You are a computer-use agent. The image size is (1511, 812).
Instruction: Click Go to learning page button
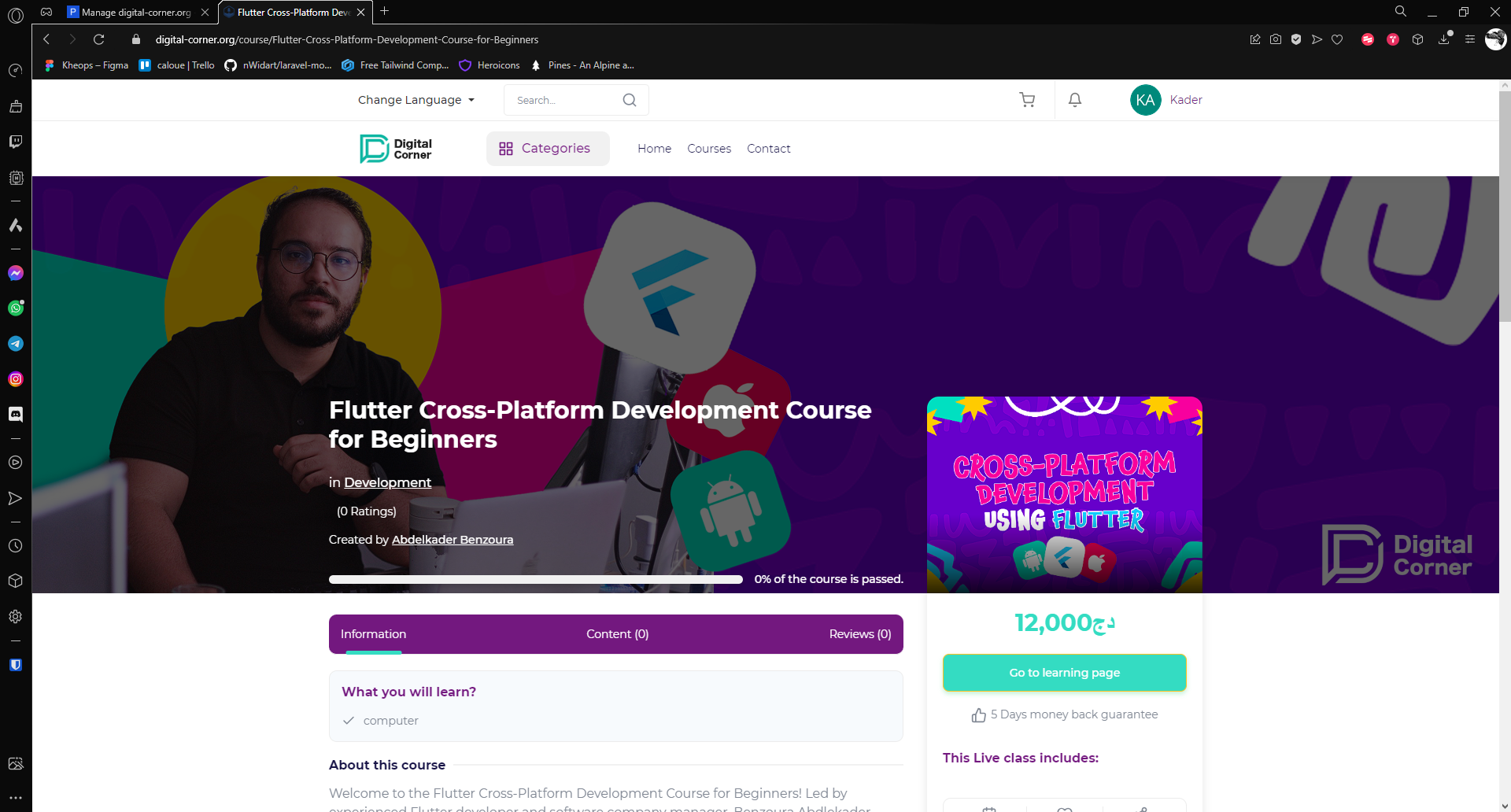point(1064,673)
